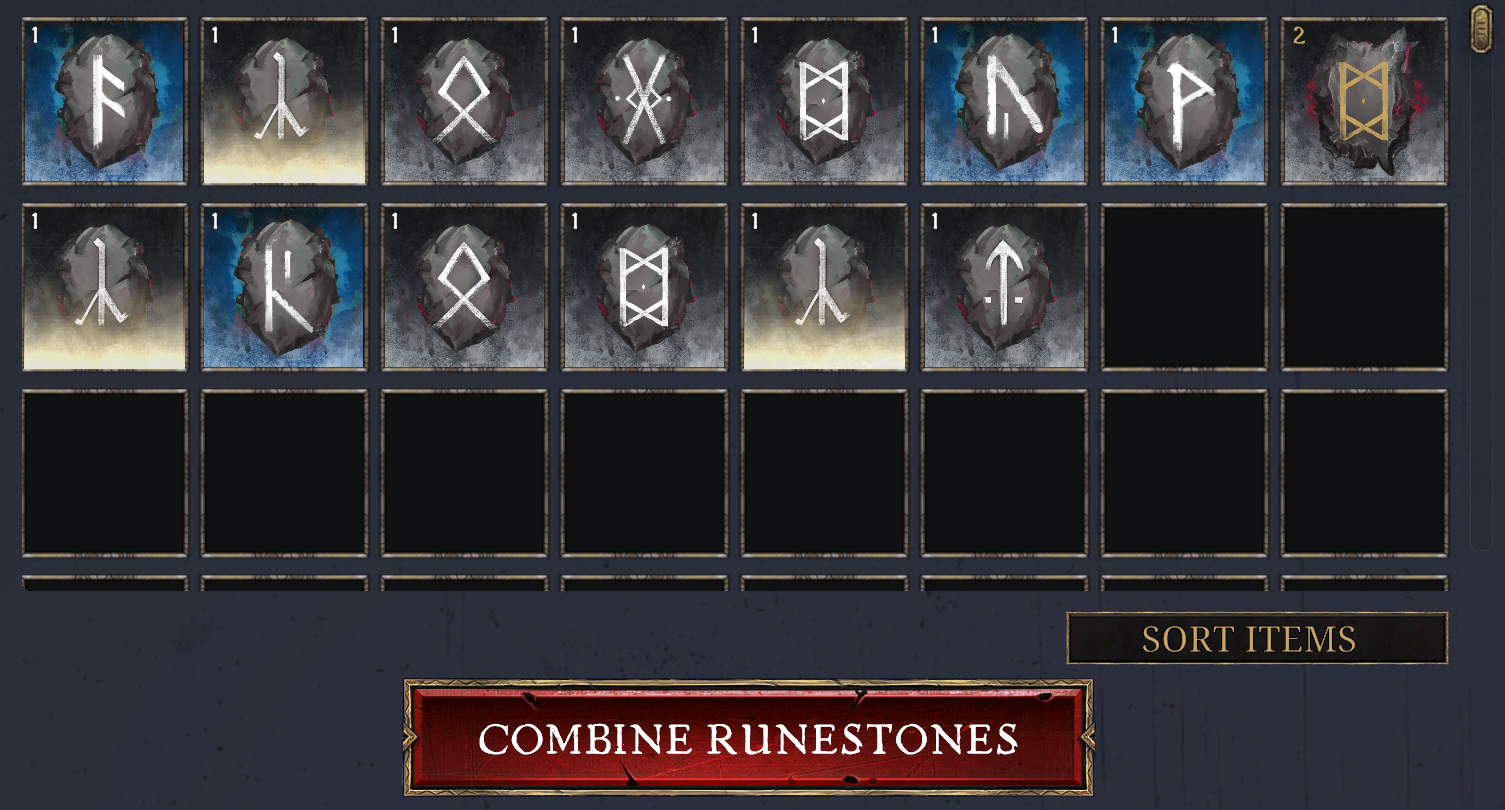Select the P-shaped Wunjo runestone in top row
Screen dimensions: 1505x810
pyautogui.click(x=1184, y=101)
